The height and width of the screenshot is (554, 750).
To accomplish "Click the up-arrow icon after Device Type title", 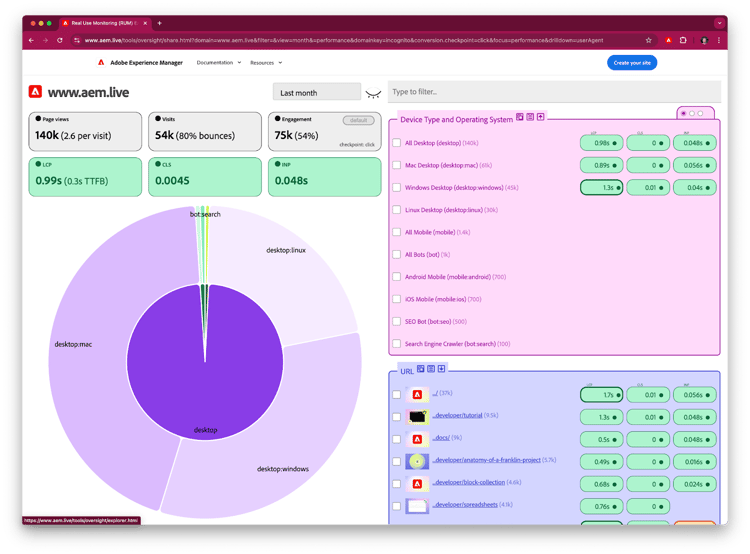I will pos(540,117).
